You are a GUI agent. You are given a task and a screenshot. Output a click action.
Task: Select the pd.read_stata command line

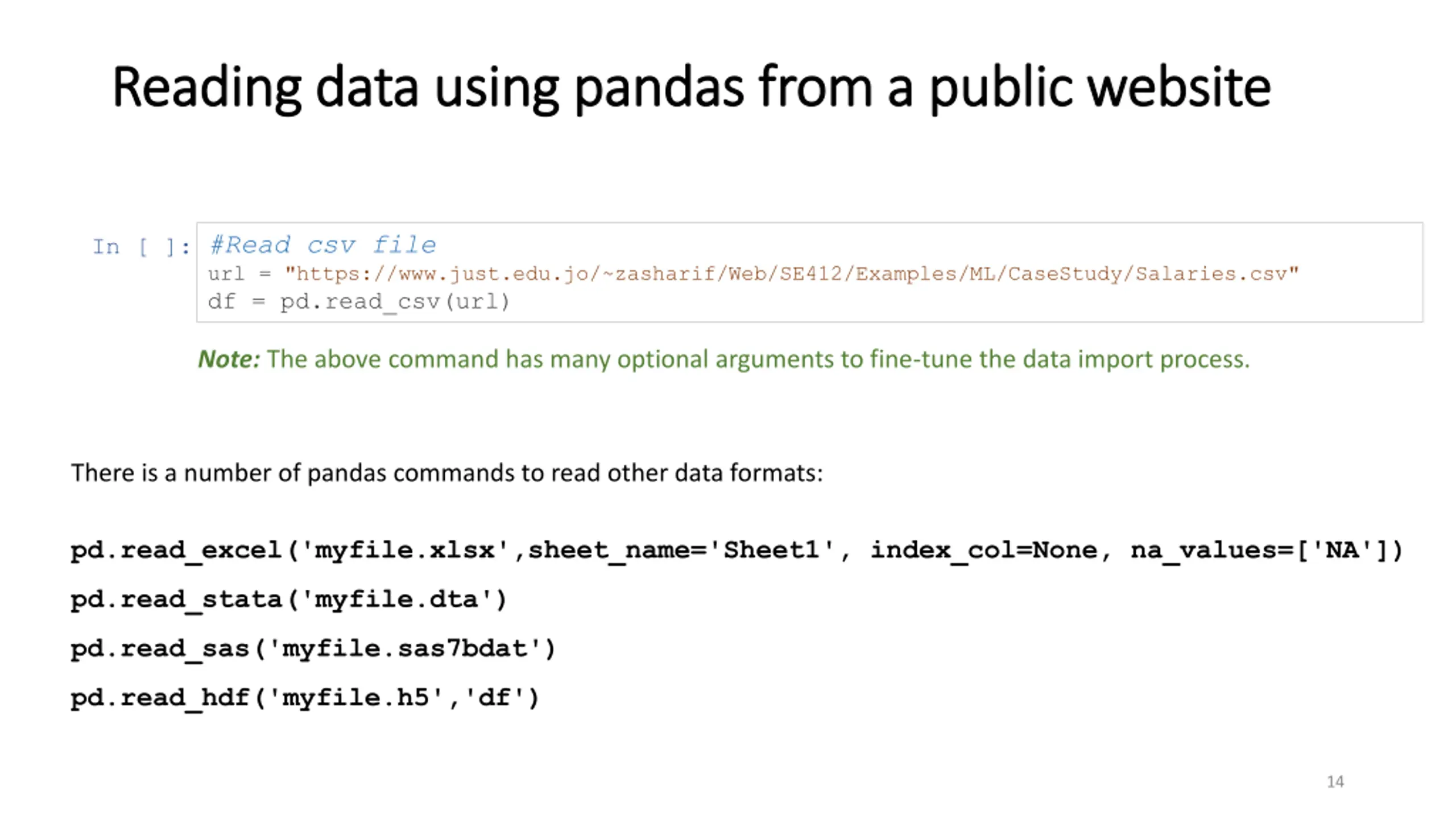coord(288,599)
